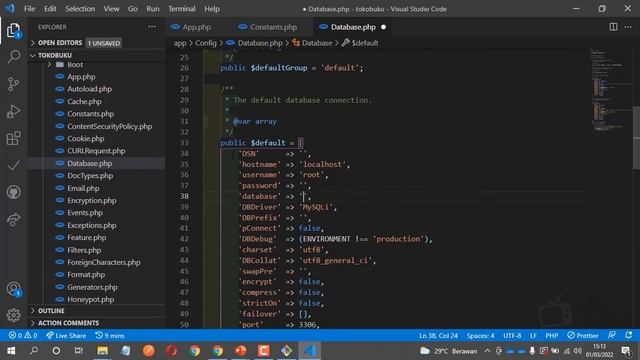
Task: Change indentation via Spaces: 4
Action: click(x=480, y=336)
